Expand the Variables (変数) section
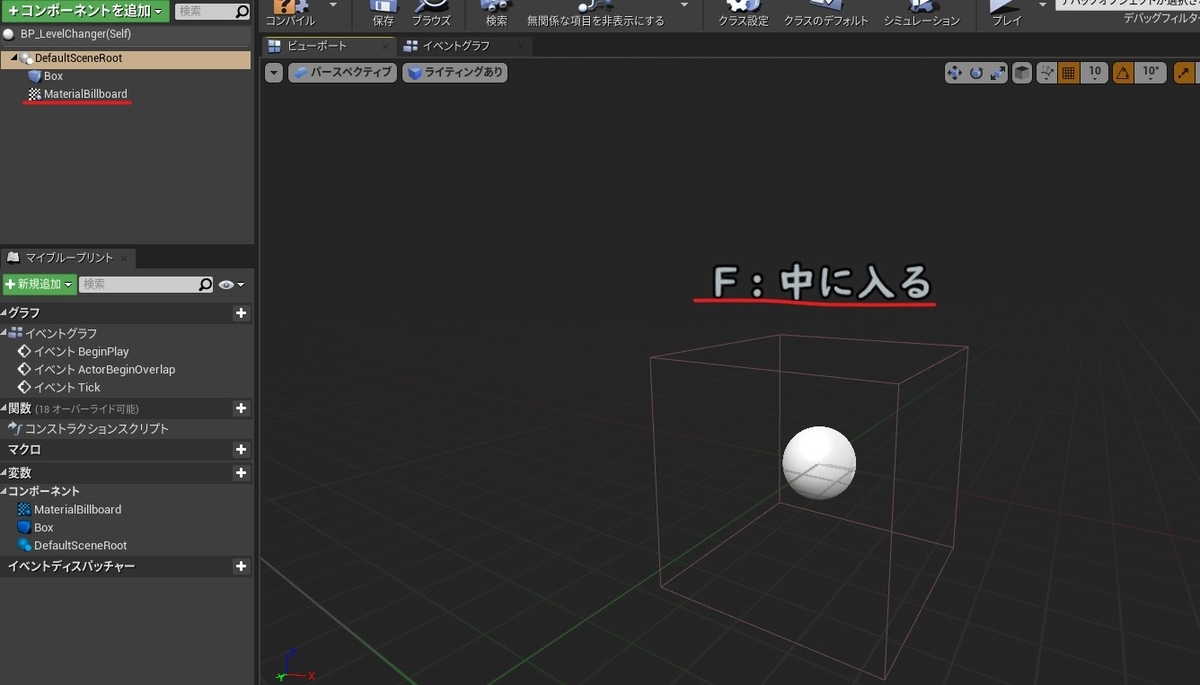 (4, 473)
